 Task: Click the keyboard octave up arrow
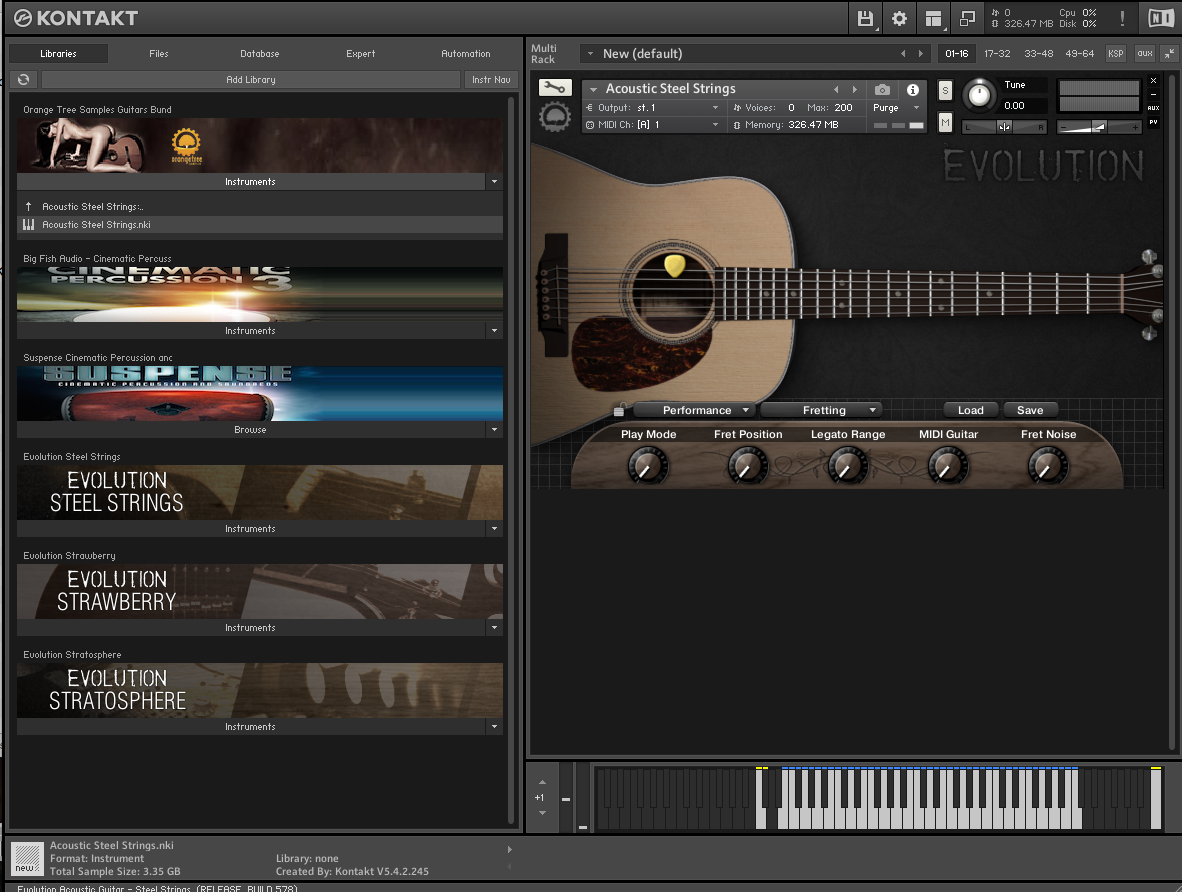point(542,782)
